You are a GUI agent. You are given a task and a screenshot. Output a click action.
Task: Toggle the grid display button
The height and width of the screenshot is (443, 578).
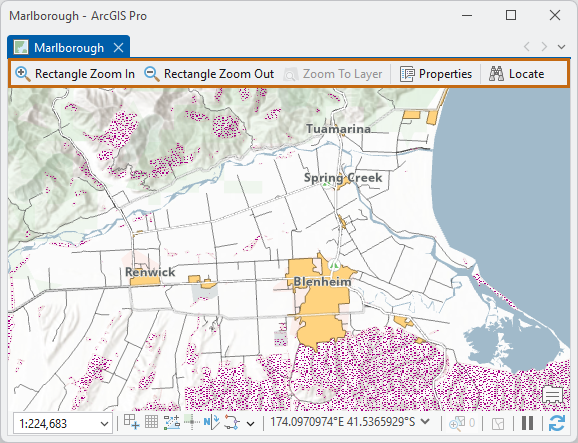[x=152, y=422]
